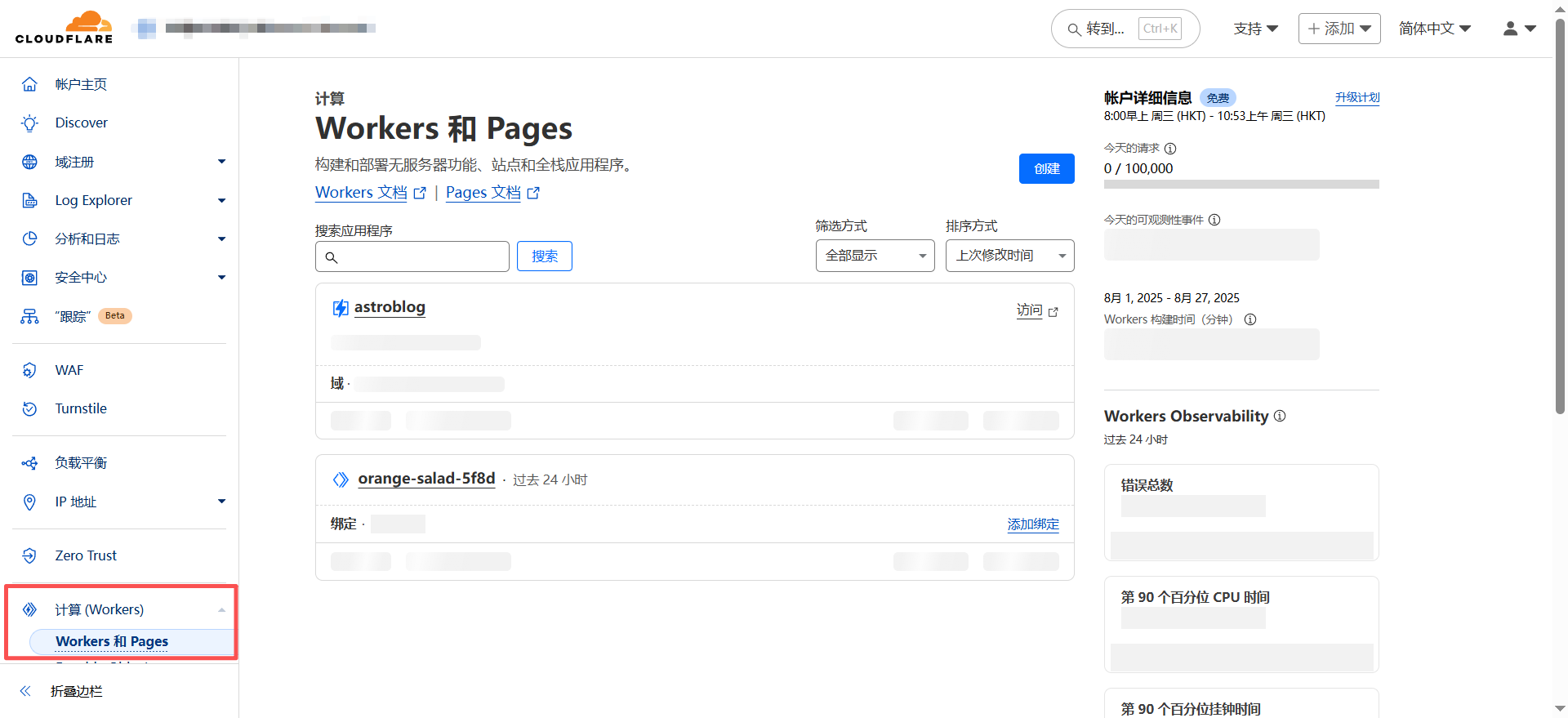This screenshot has height=718, width=1568.
Task: Expand the 域注册 sidebar section
Action: tap(221, 162)
